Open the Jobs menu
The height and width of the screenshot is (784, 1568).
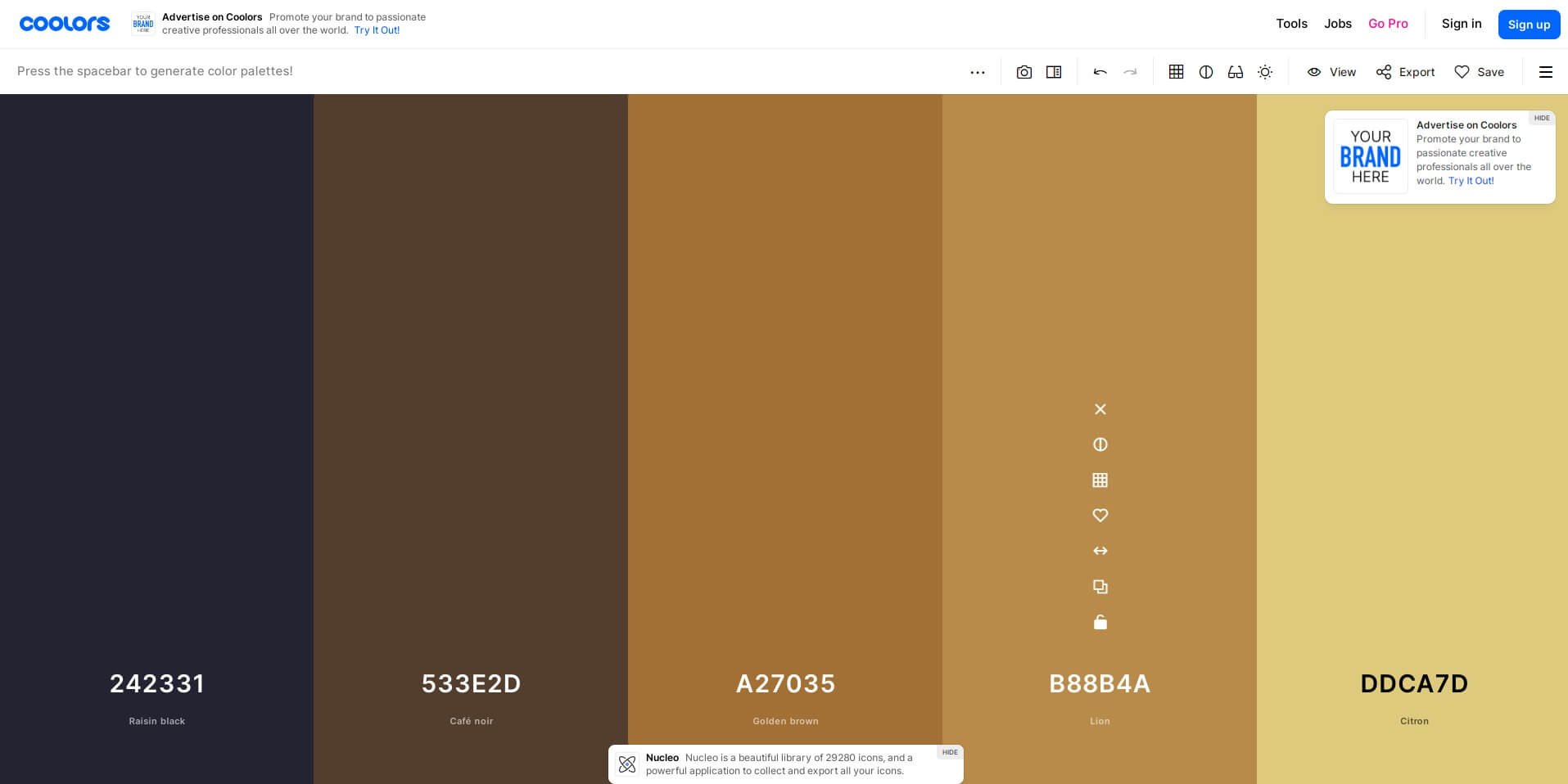pyautogui.click(x=1337, y=24)
